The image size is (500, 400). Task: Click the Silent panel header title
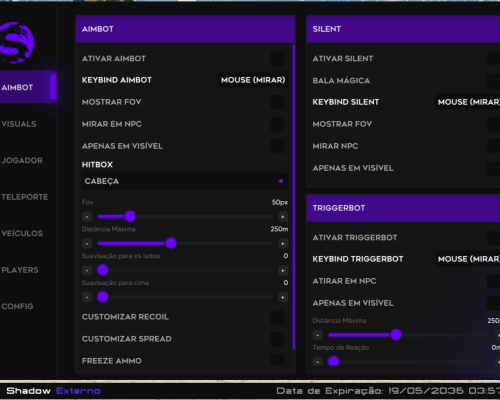click(x=327, y=29)
